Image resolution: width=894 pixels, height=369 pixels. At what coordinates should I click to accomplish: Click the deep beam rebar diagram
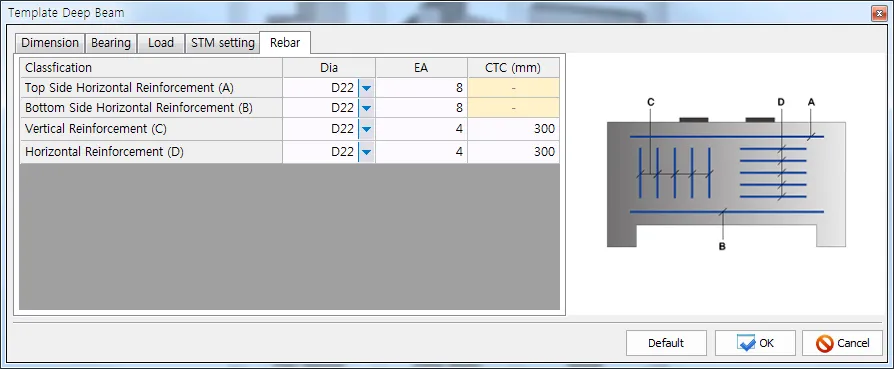coord(726,175)
